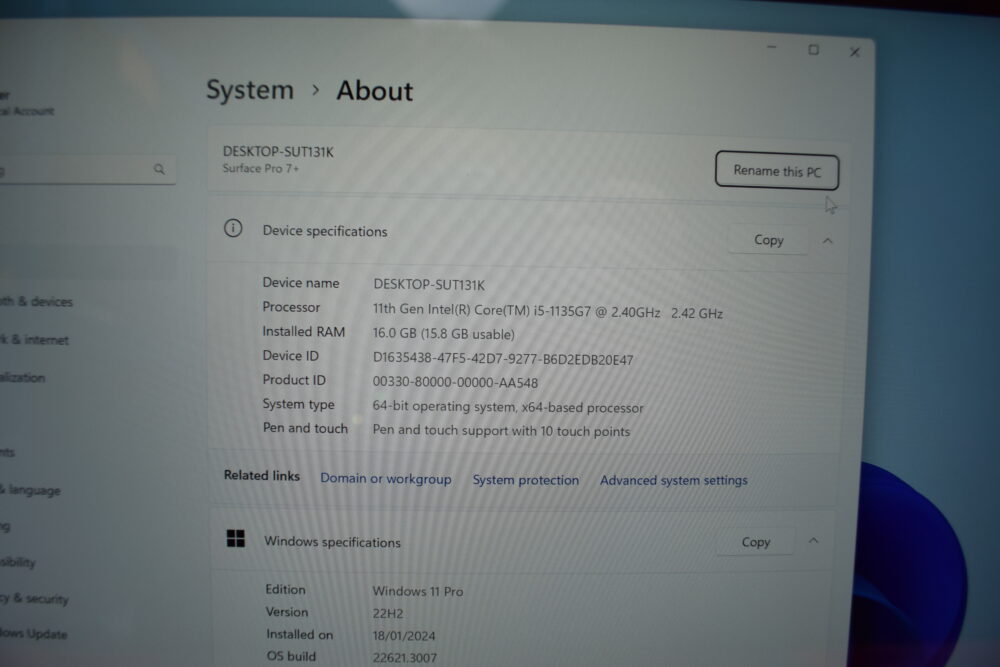The width and height of the screenshot is (1000, 667).
Task: Open Personalization in the sidebar
Action: click(x=23, y=377)
